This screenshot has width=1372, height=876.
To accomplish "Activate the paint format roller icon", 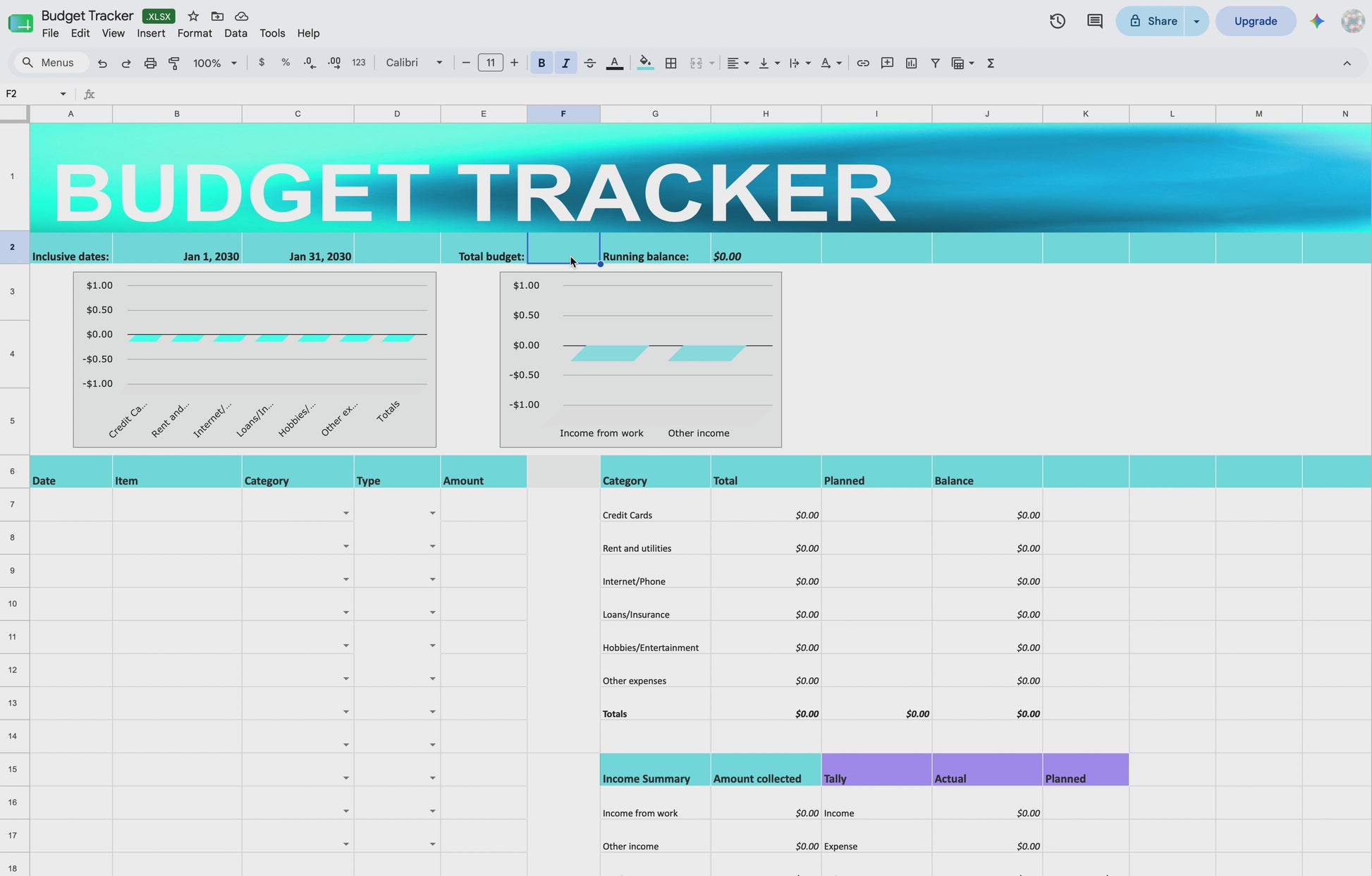I will (x=174, y=63).
